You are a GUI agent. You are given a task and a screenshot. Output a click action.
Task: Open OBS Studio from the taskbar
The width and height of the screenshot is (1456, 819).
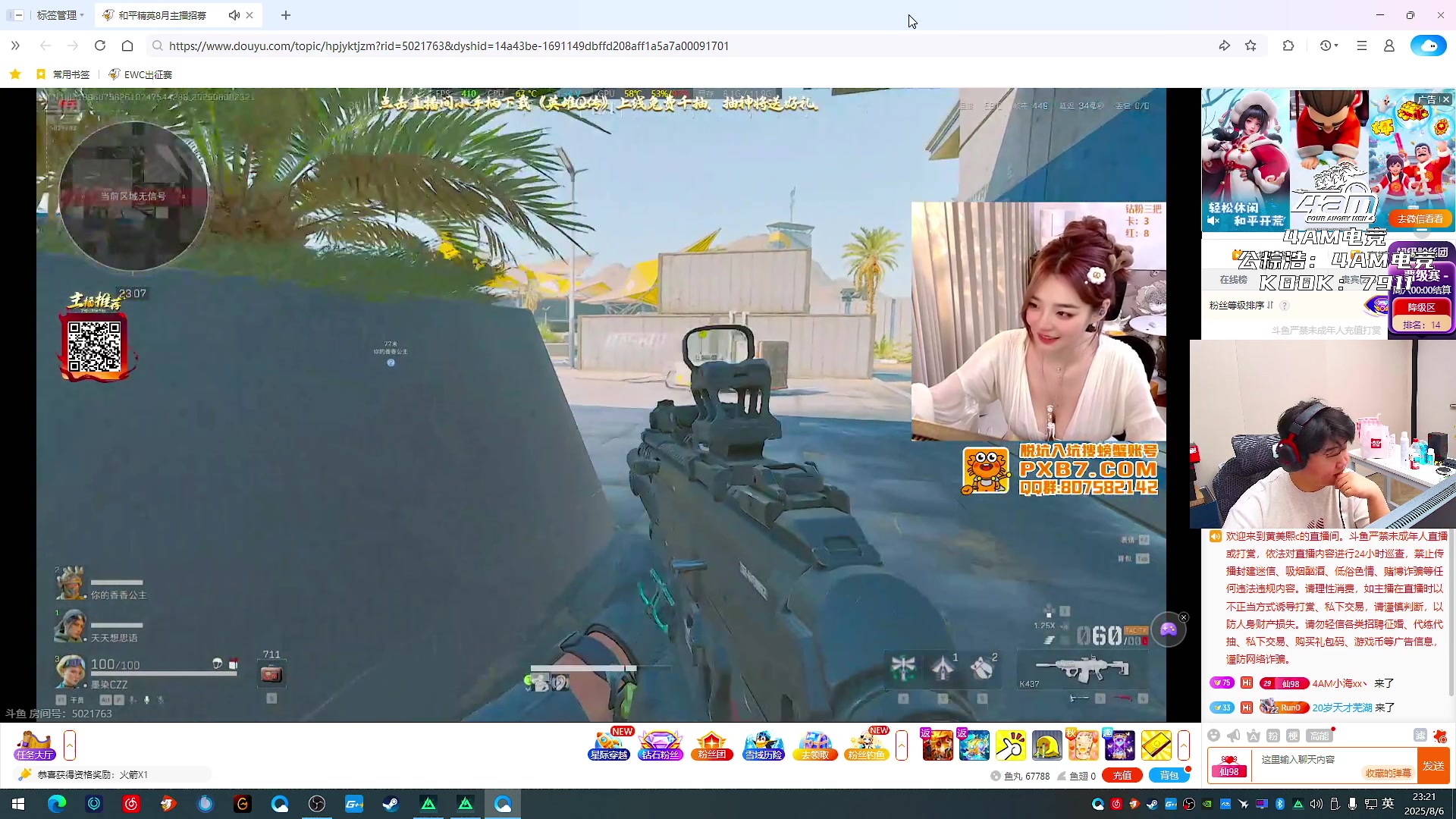317,804
